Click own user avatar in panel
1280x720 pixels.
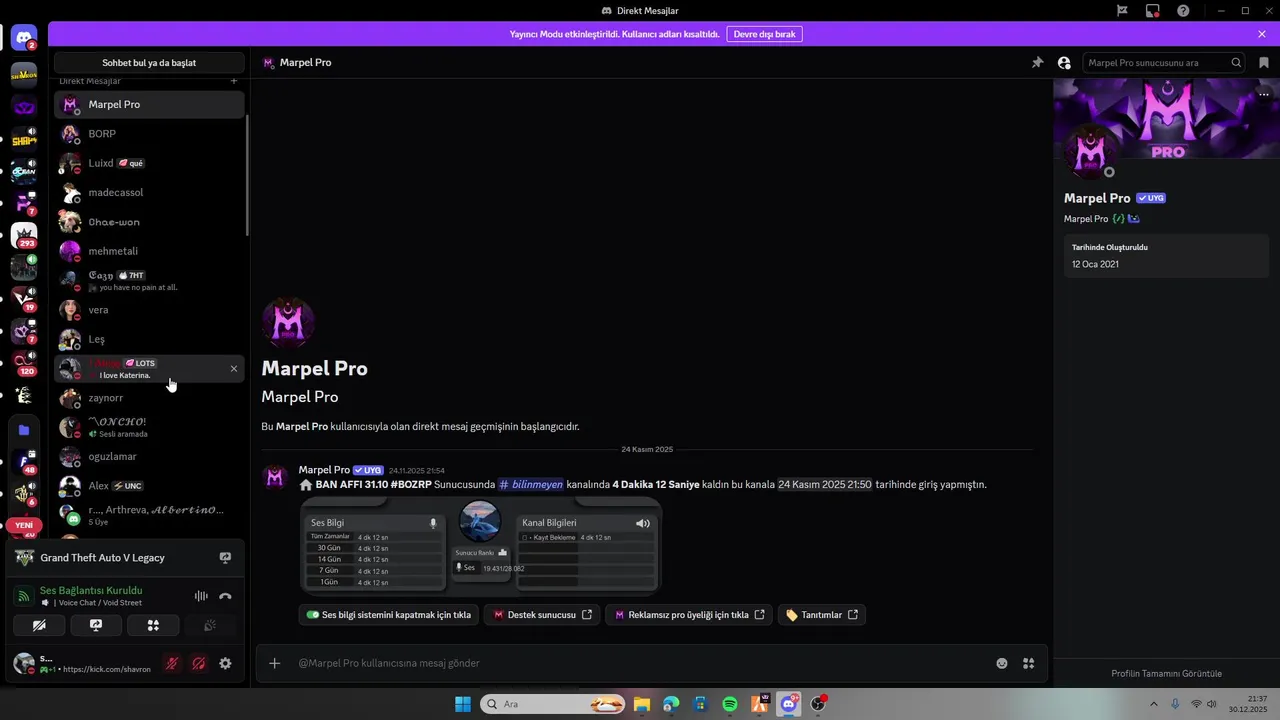pos(23,662)
